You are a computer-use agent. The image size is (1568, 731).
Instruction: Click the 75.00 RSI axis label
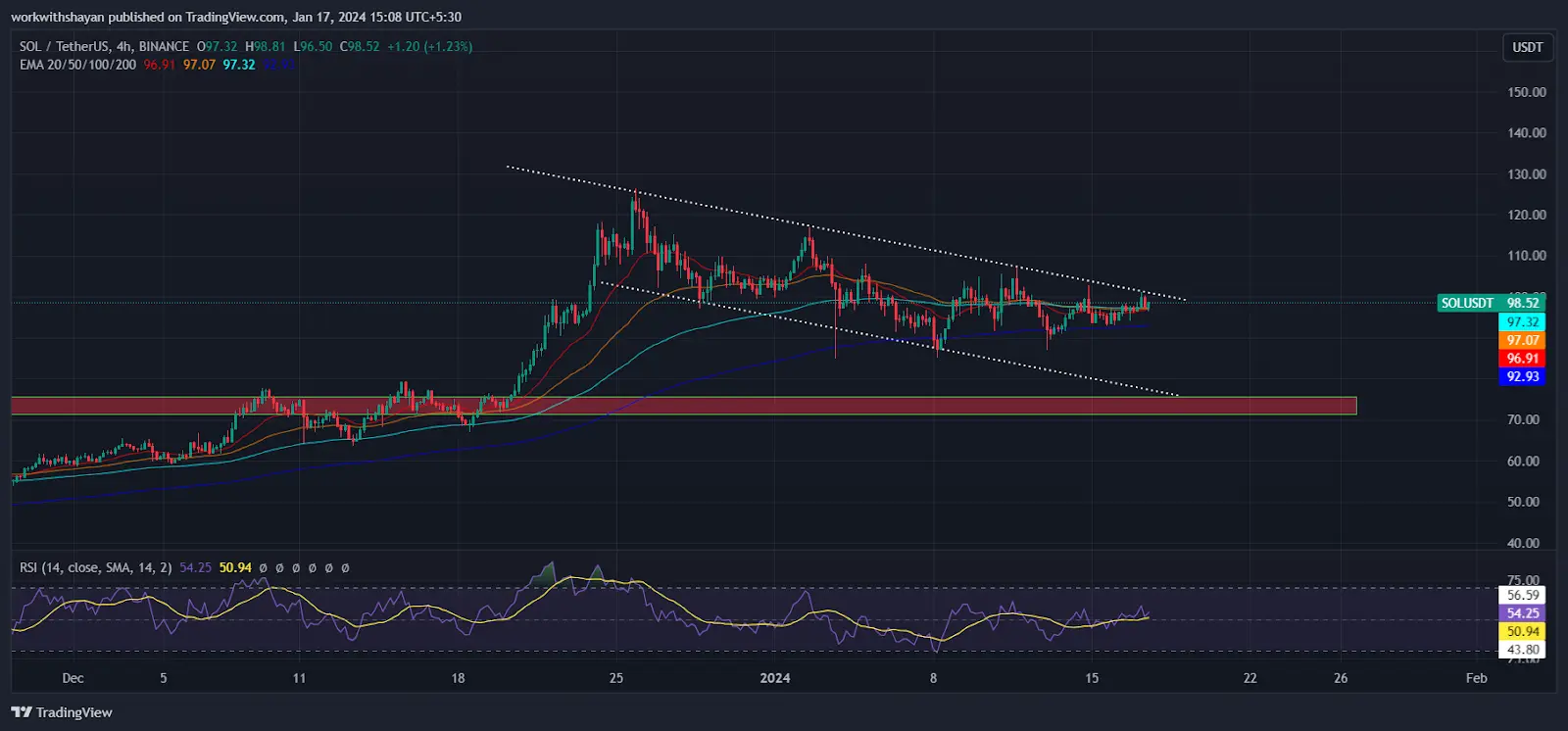pyautogui.click(x=1523, y=580)
